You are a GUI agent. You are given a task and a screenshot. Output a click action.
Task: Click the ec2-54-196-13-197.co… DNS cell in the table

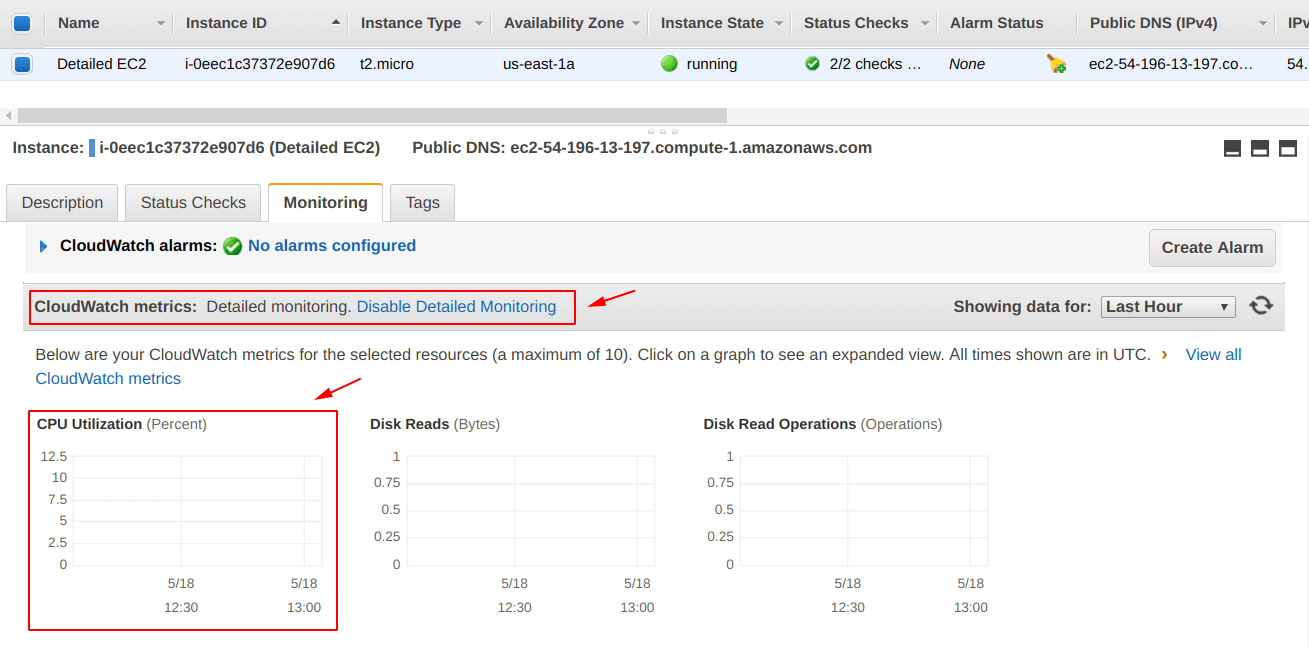coord(1171,64)
